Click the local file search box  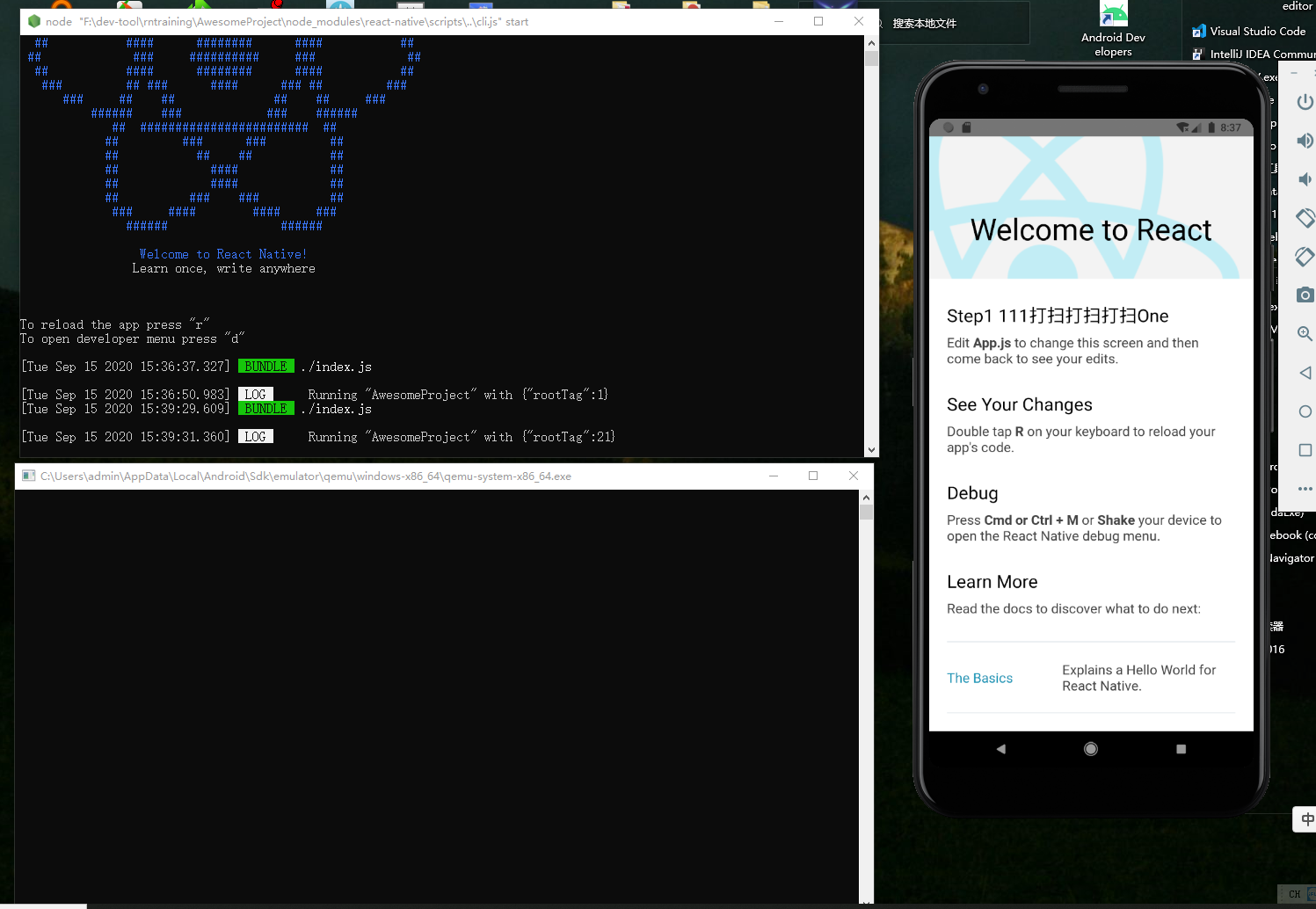955,23
